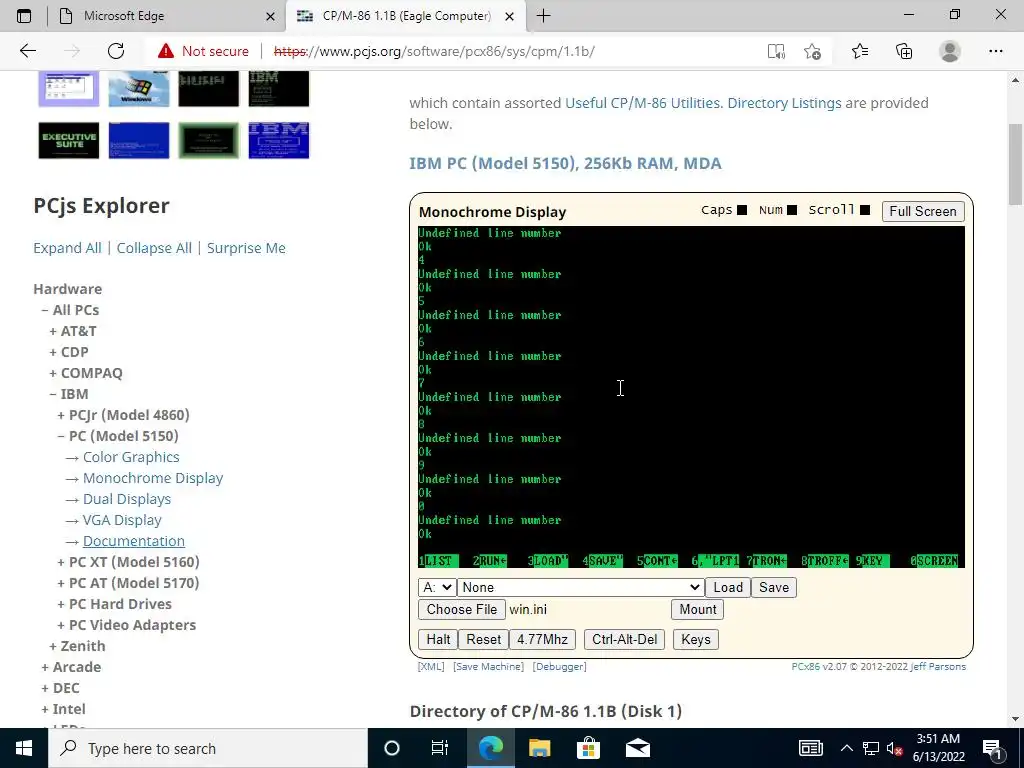Click the 4.77Mhz speed button
Image resolution: width=1024 pixels, height=768 pixels.
pyautogui.click(x=542, y=639)
